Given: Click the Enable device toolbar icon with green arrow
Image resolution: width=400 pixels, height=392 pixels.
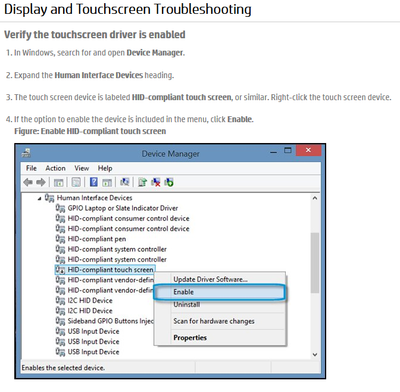Looking at the screenshot, I should click(x=169, y=182).
